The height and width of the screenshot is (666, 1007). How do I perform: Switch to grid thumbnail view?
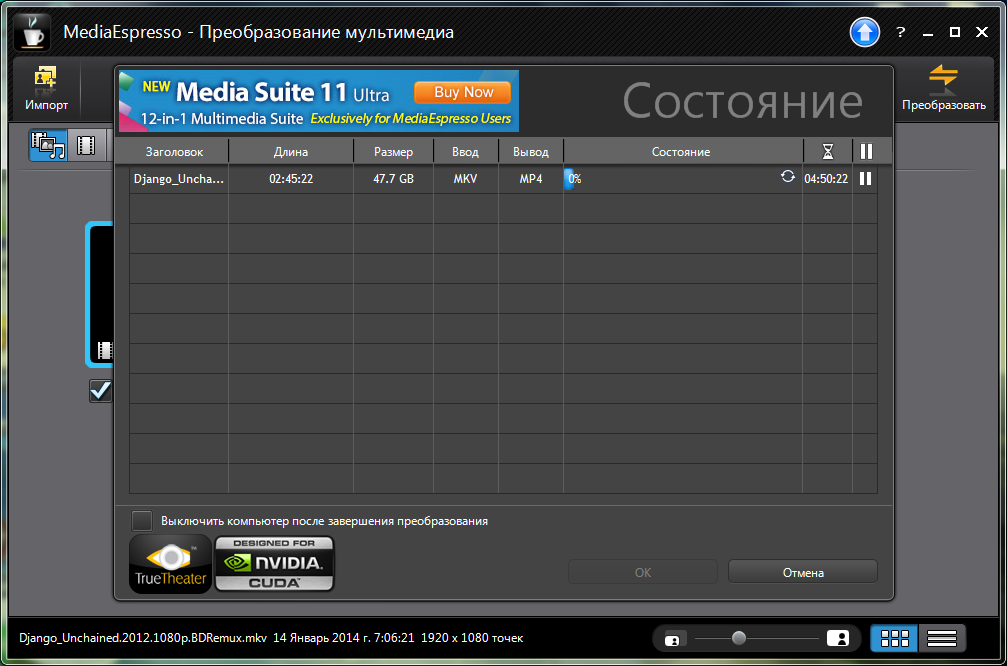pos(895,638)
